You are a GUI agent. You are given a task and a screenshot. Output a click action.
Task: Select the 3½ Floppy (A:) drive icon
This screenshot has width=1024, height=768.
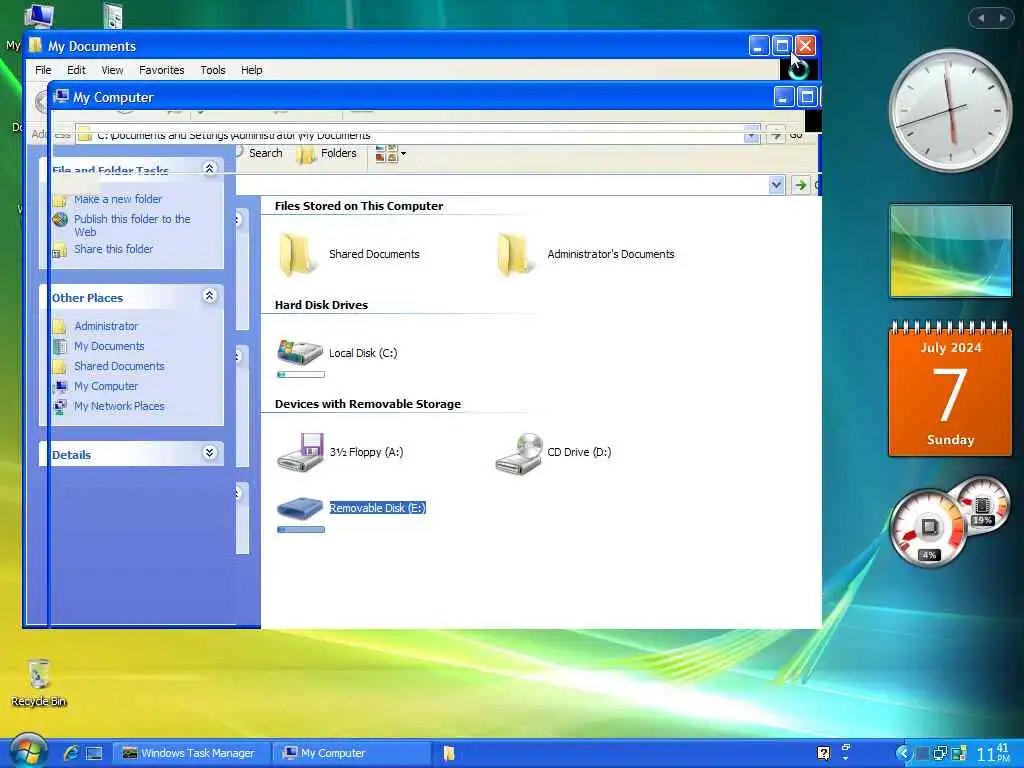pyautogui.click(x=300, y=452)
